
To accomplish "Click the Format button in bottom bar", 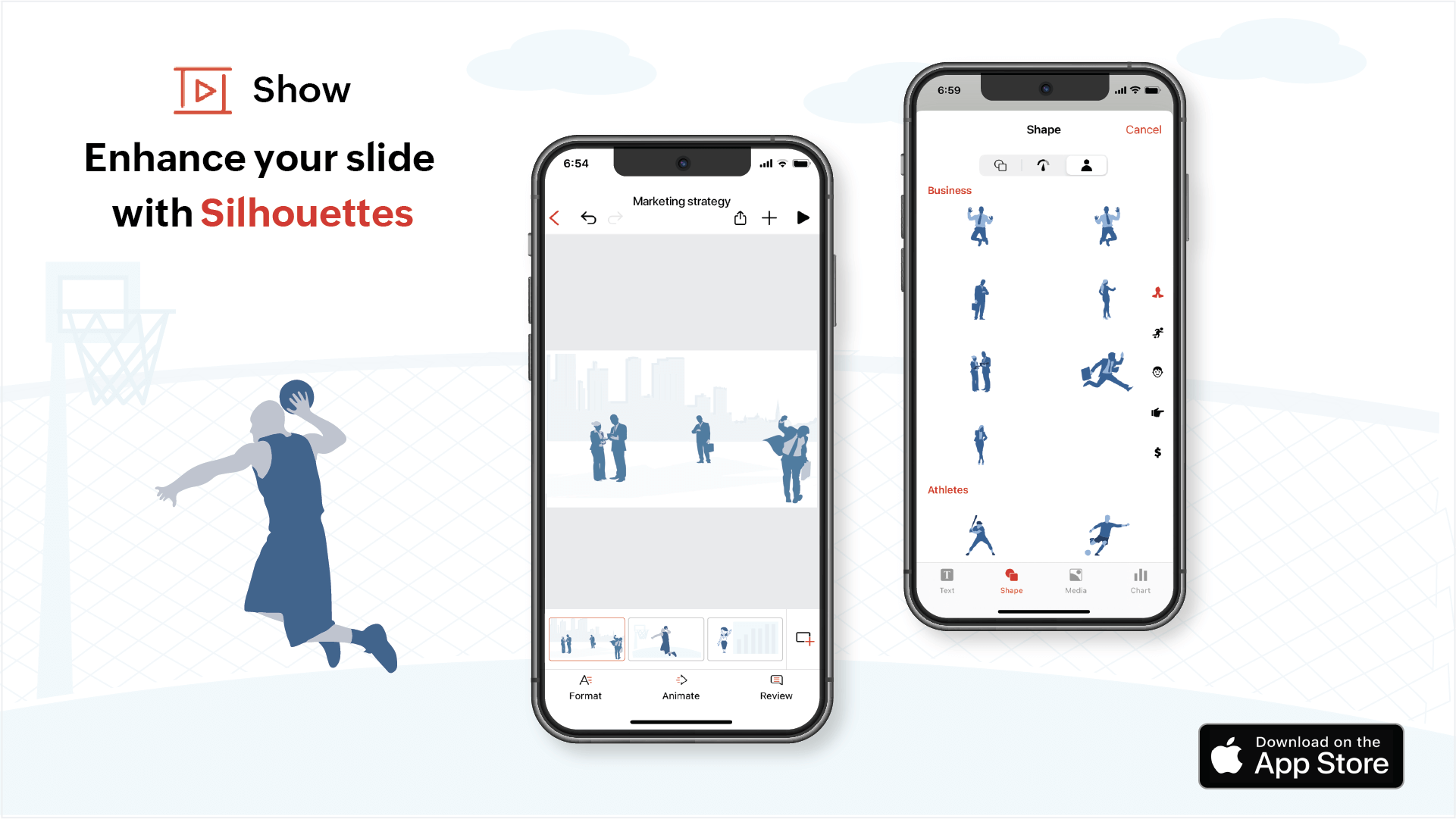I will [586, 687].
